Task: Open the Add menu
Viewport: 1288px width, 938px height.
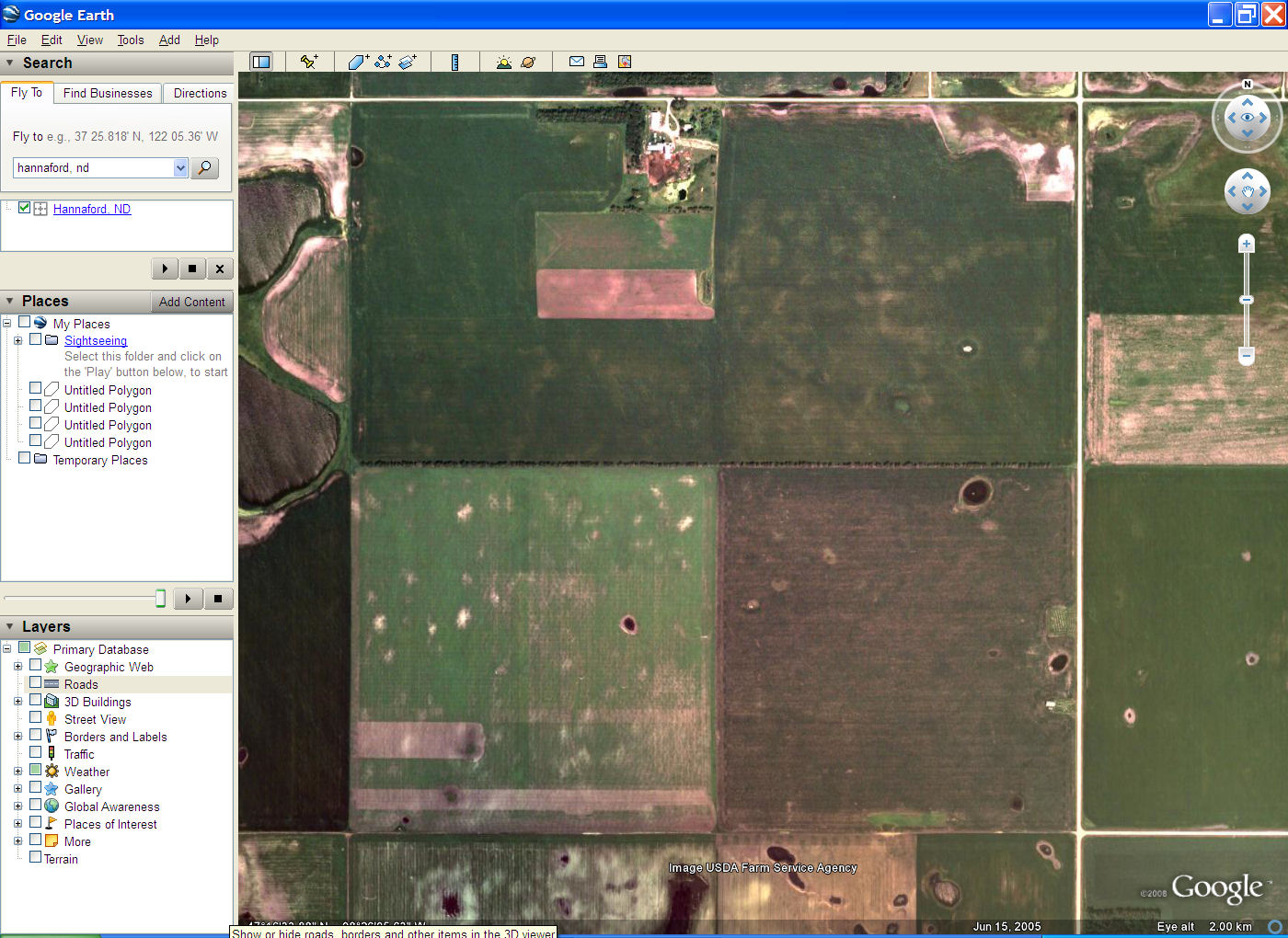Action: (169, 40)
